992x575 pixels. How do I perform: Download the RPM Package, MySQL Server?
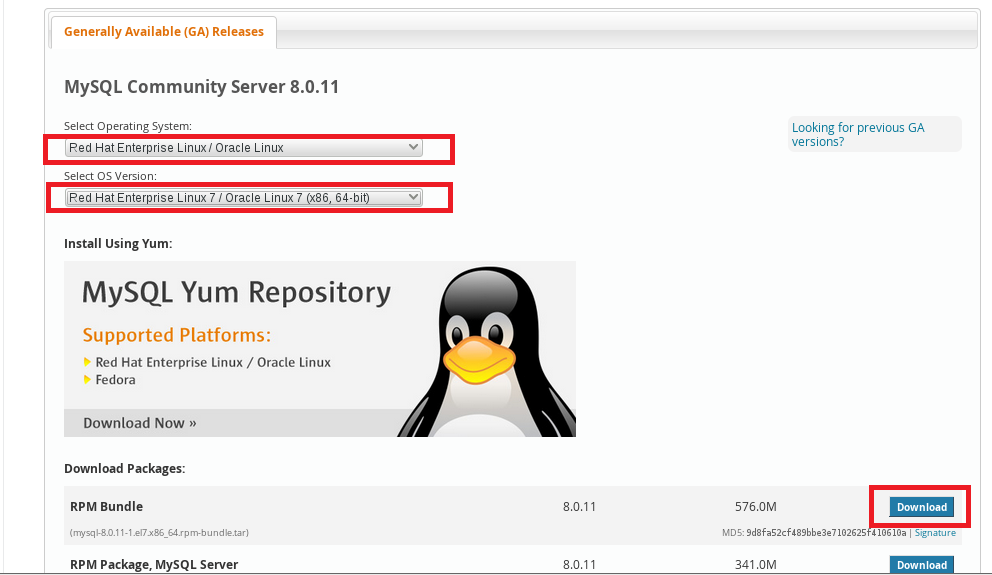(921, 565)
